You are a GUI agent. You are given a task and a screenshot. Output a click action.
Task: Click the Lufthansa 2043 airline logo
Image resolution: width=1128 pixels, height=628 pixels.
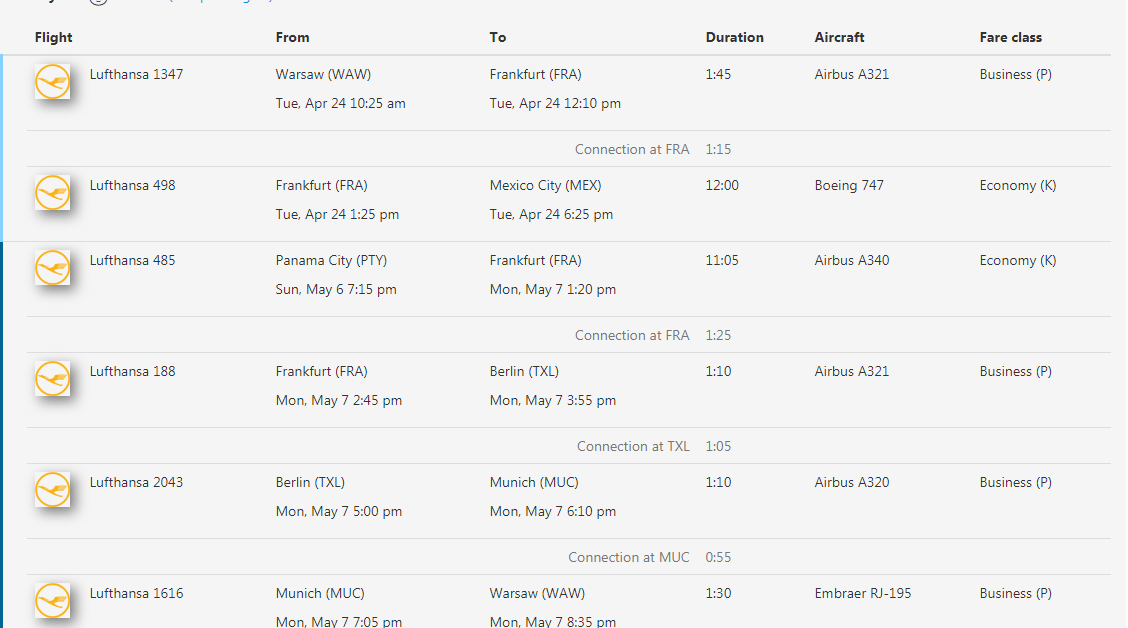point(53,489)
